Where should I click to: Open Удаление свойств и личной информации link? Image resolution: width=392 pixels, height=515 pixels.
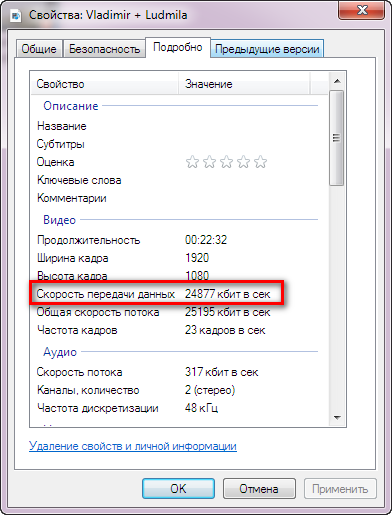point(133,446)
